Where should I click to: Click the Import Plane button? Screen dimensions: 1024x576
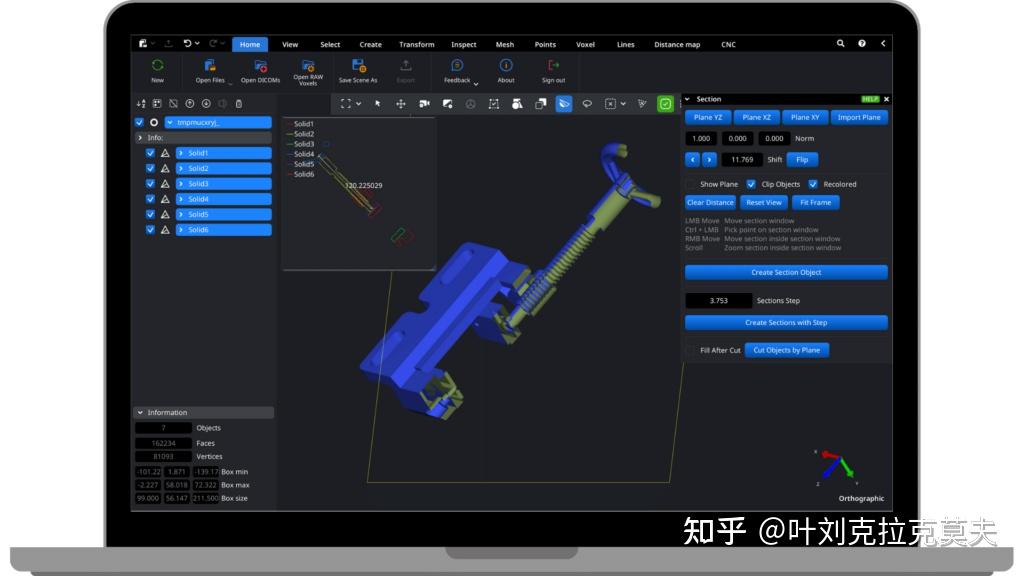pos(859,118)
